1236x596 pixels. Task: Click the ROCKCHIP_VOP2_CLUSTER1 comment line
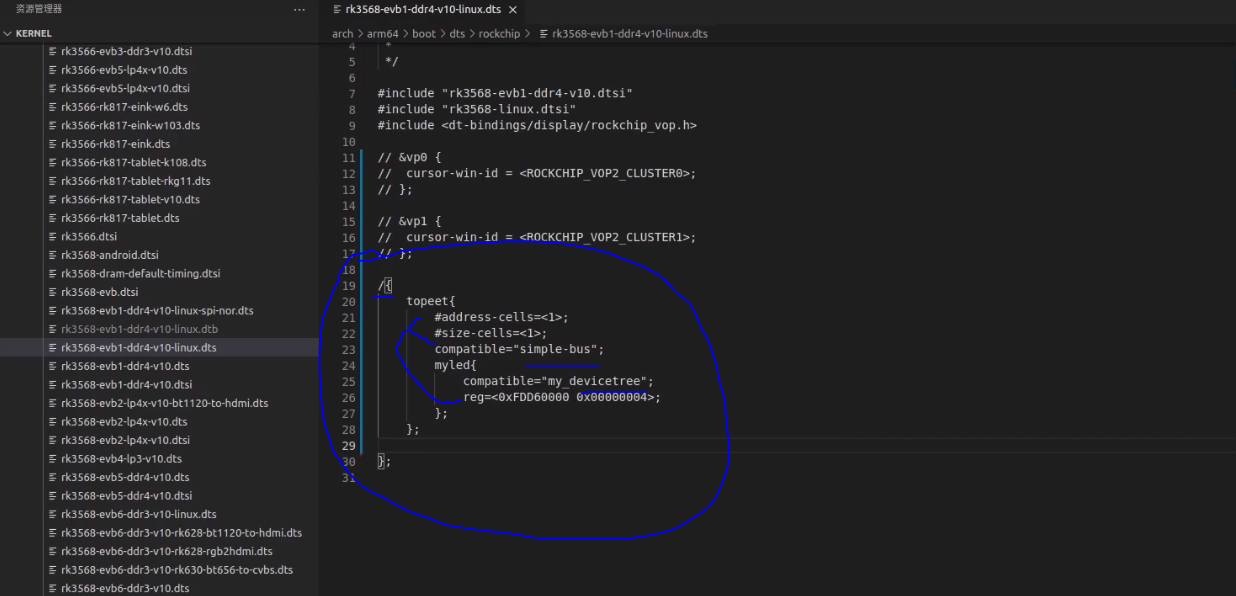coord(537,237)
